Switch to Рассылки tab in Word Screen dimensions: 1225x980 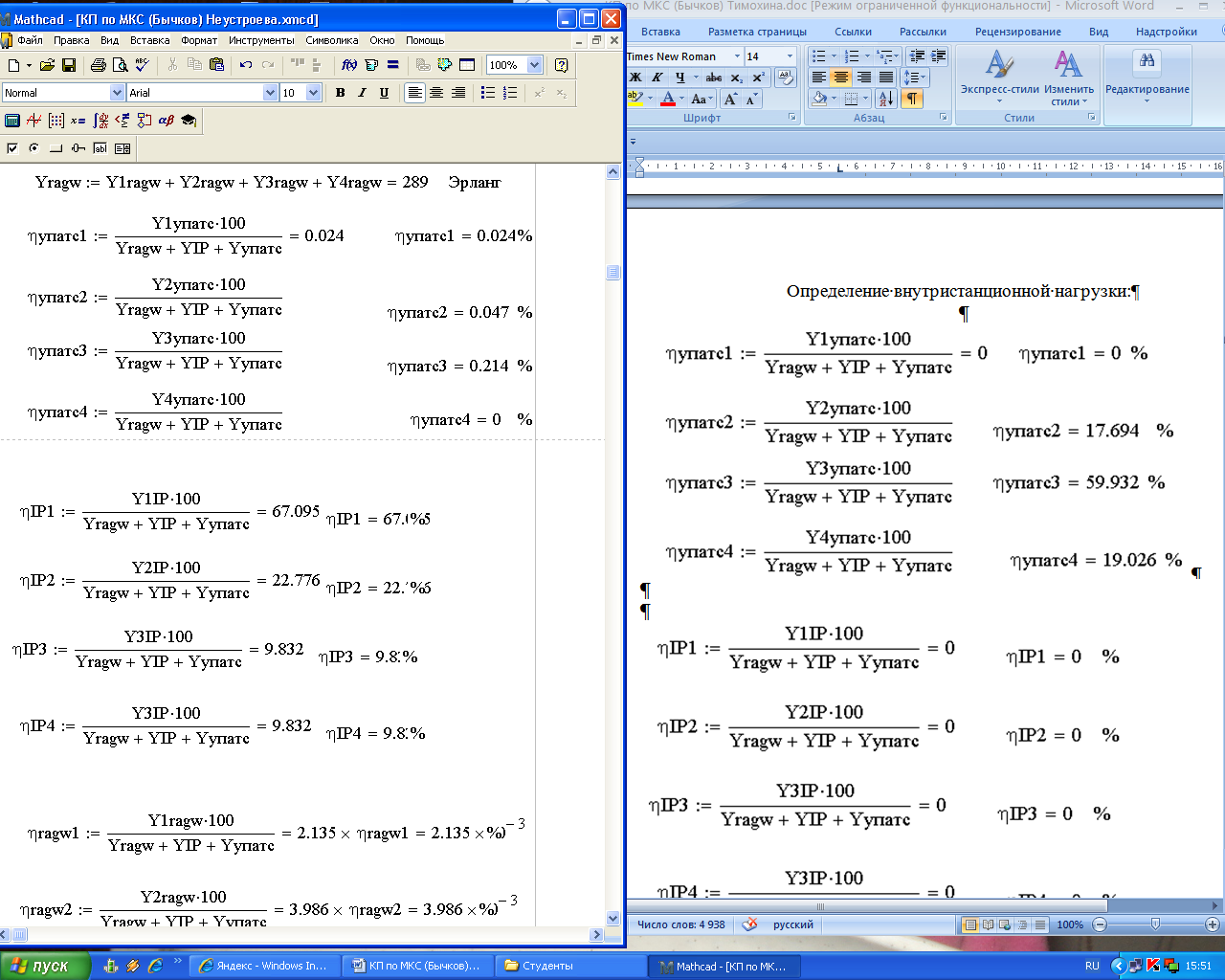[923, 32]
